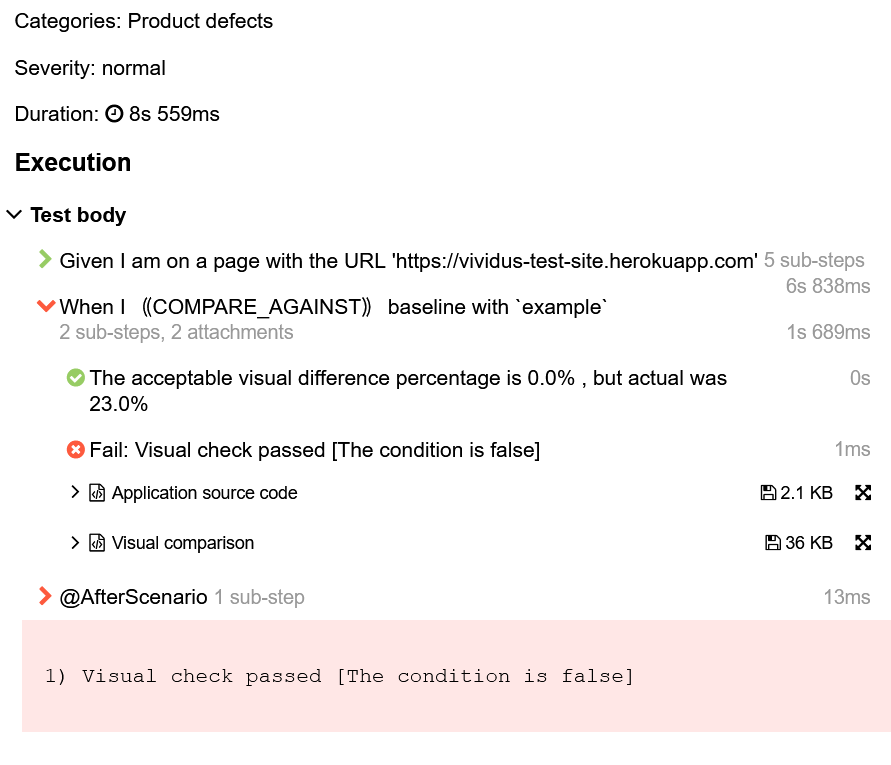Open the Visual comparison attachment link
The image size is (891, 765).
[x=183, y=543]
